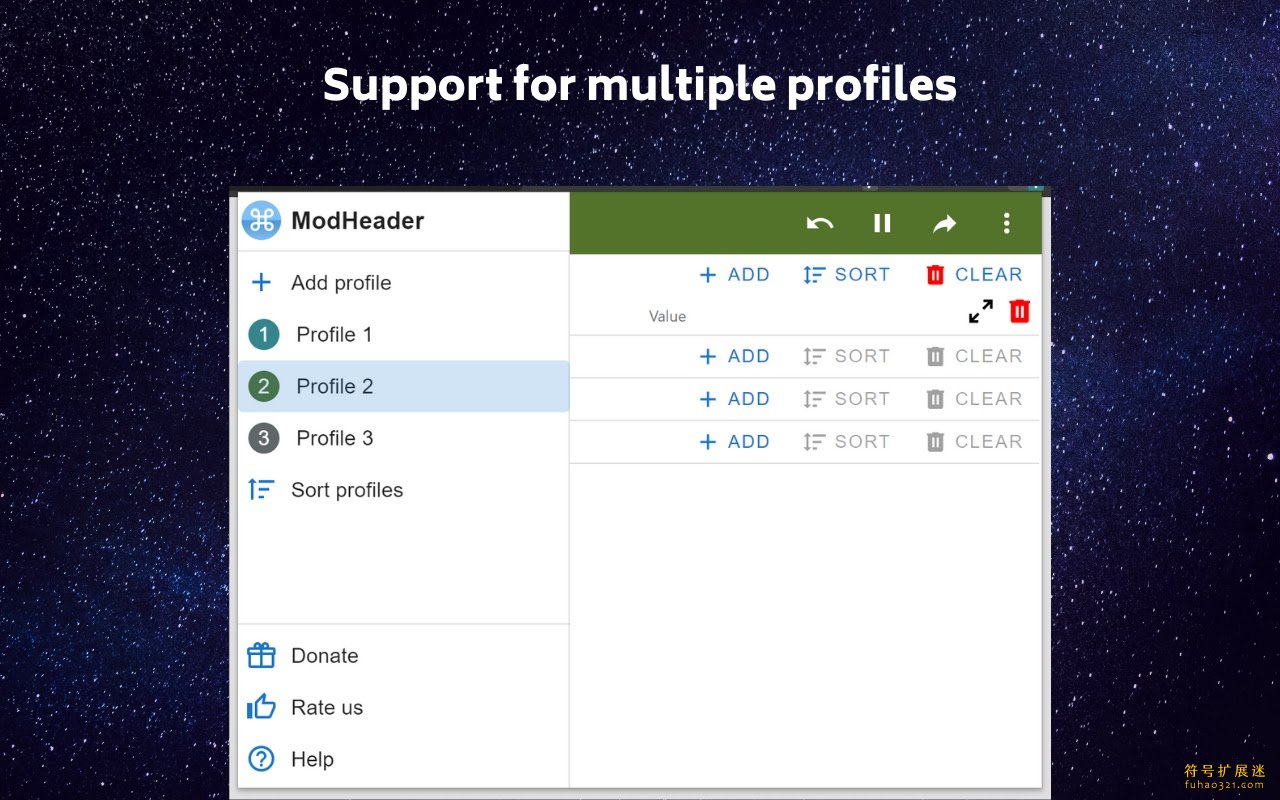The height and width of the screenshot is (800, 1280).
Task: Click the Donate gift icon
Action: pos(261,655)
